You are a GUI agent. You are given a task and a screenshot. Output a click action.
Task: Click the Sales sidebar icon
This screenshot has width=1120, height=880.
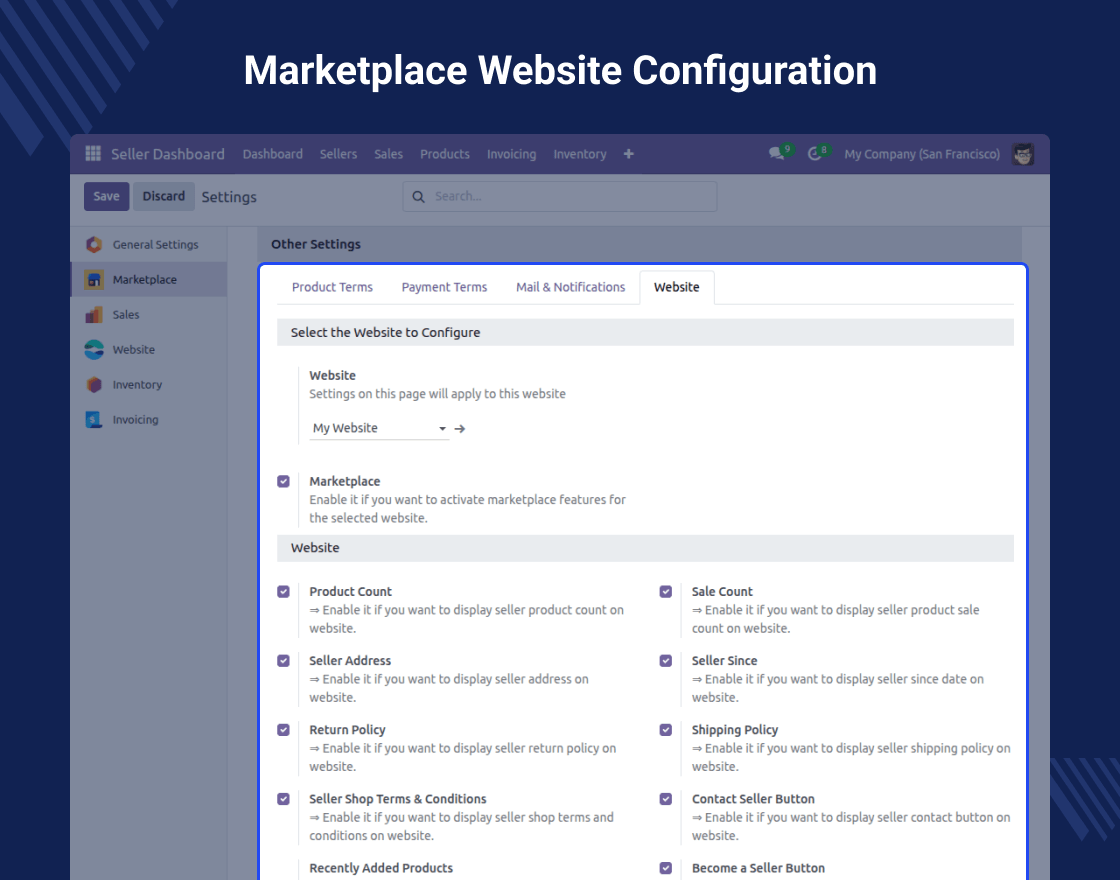point(94,314)
